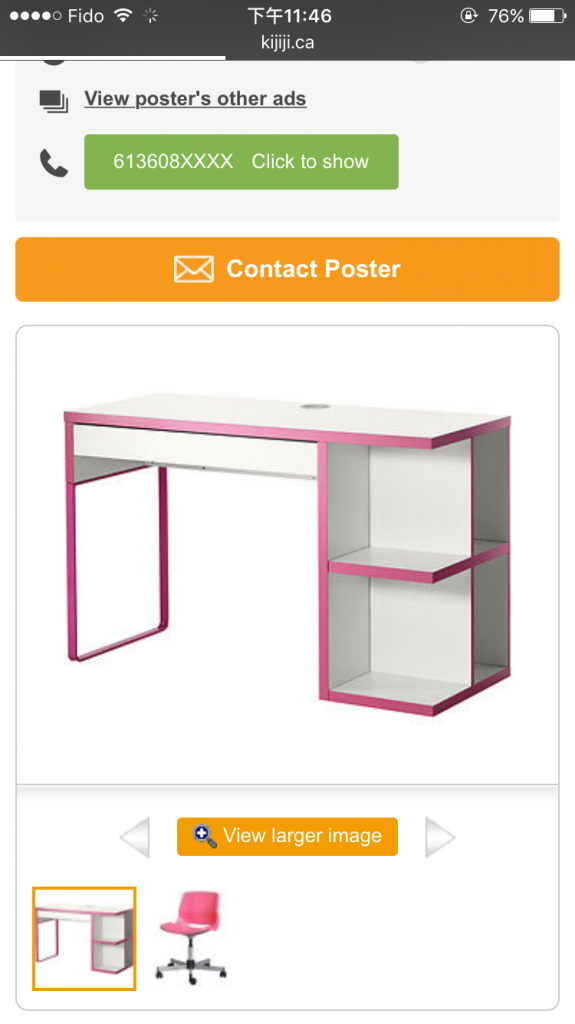Go to previous image with left arrow
Screen dimensions: 575x1024
[x=135, y=837]
